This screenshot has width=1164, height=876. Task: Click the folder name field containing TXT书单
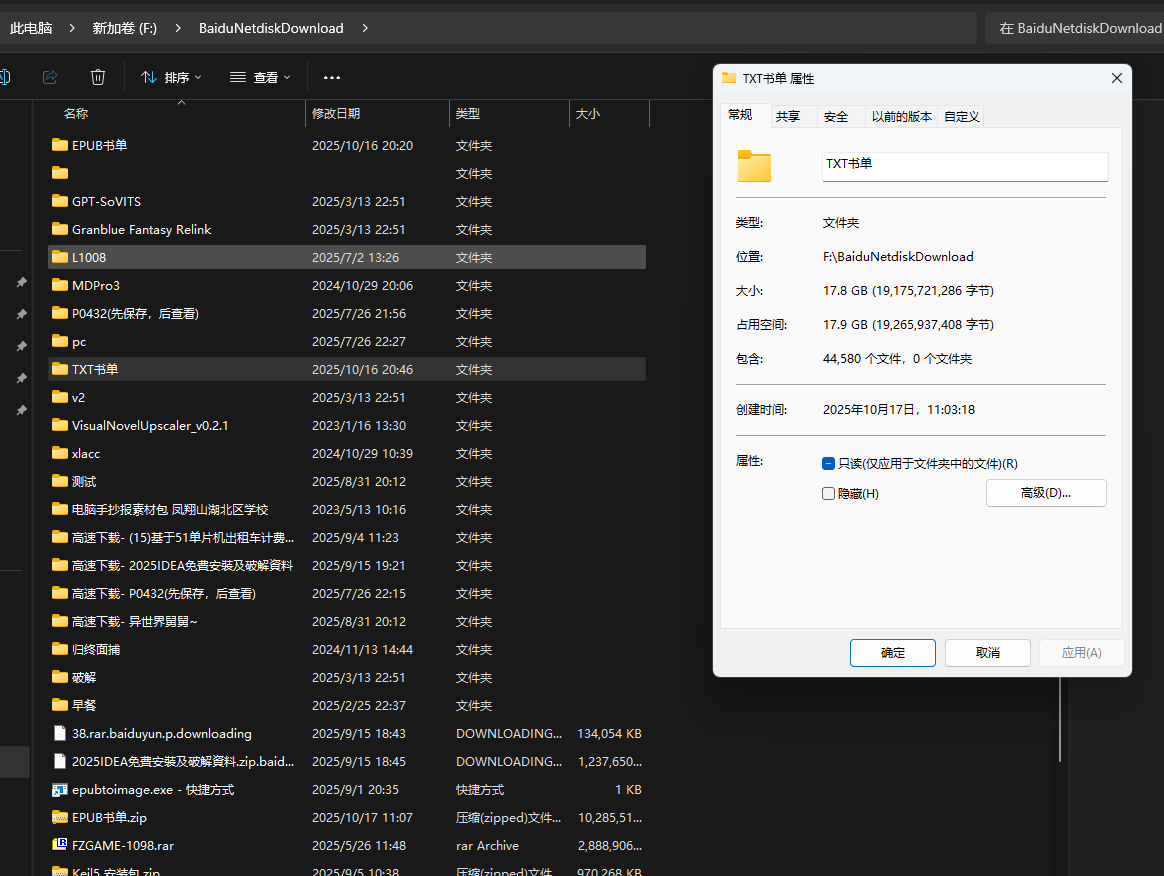[x=964, y=164]
